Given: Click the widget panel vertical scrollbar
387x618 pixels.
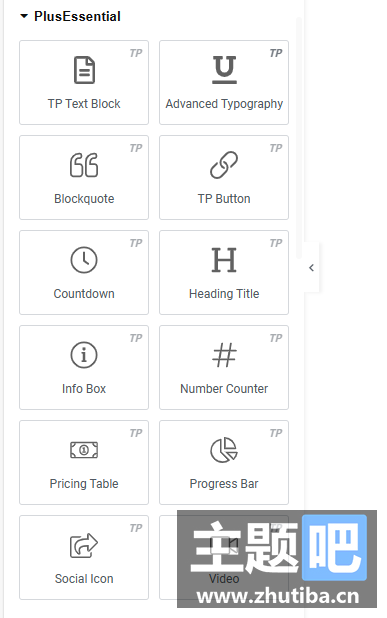Looking at the screenshot, I should (x=299, y=138).
